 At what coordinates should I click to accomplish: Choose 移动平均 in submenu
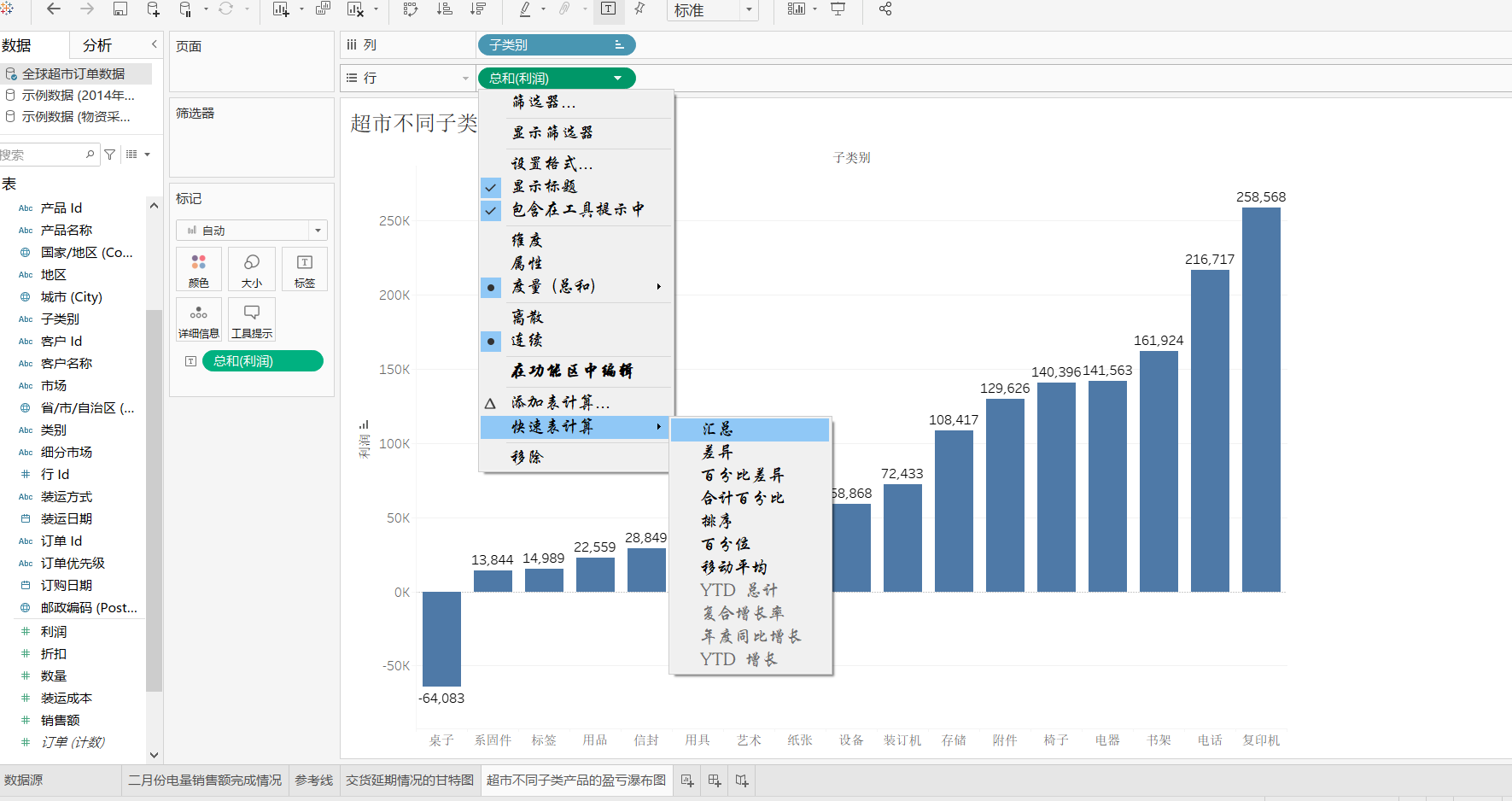pyautogui.click(x=750, y=568)
